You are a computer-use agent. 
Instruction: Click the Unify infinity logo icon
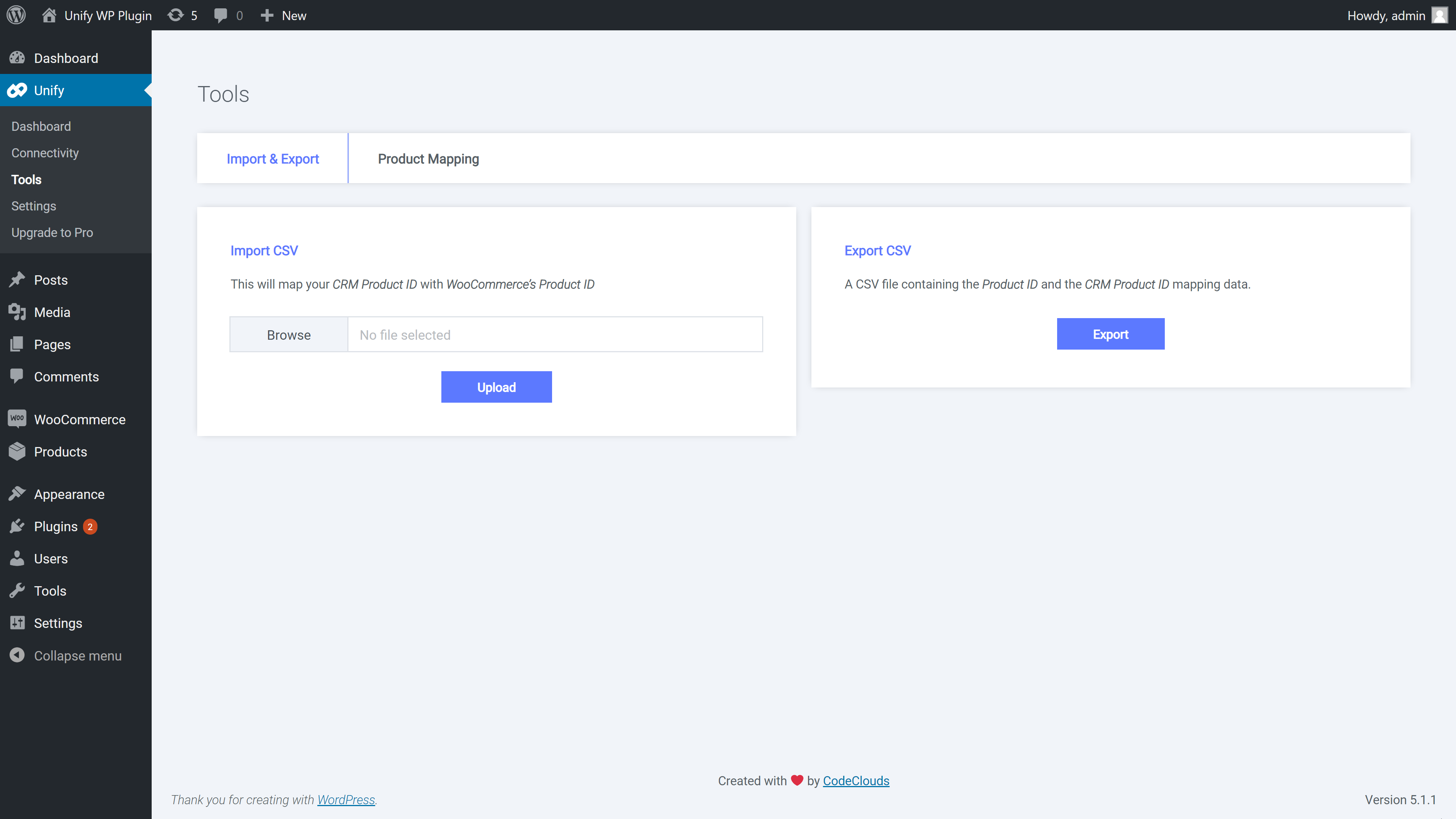click(x=17, y=91)
